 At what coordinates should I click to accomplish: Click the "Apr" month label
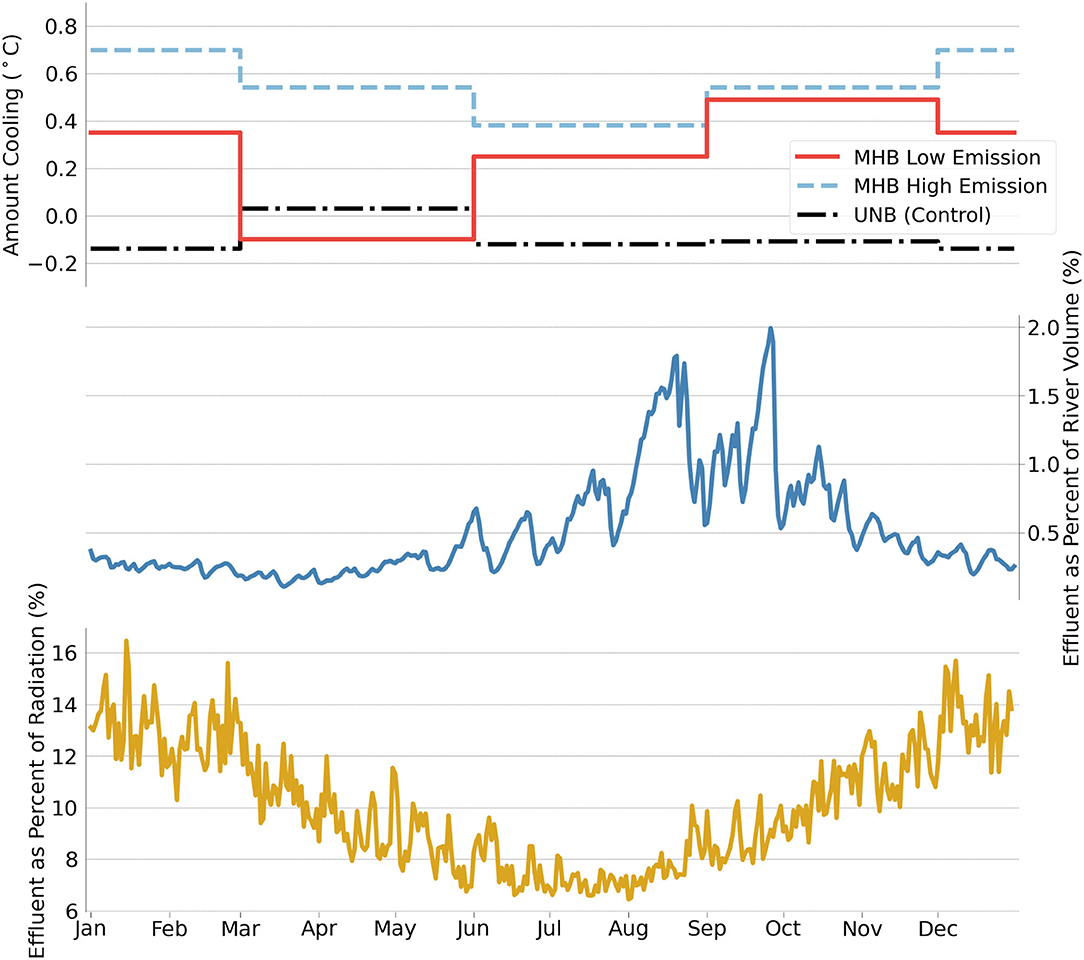tap(319, 930)
